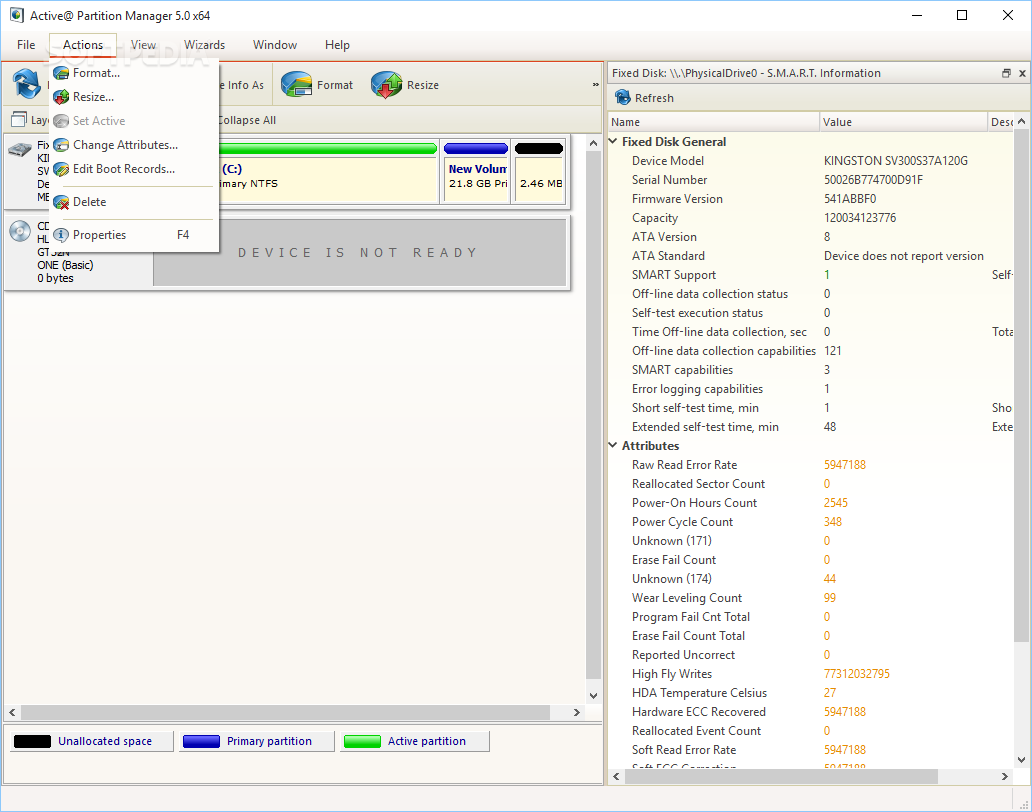Select the Wear Leveling Count row
The image size is (1032, 812).
click(x=810, y=597)
